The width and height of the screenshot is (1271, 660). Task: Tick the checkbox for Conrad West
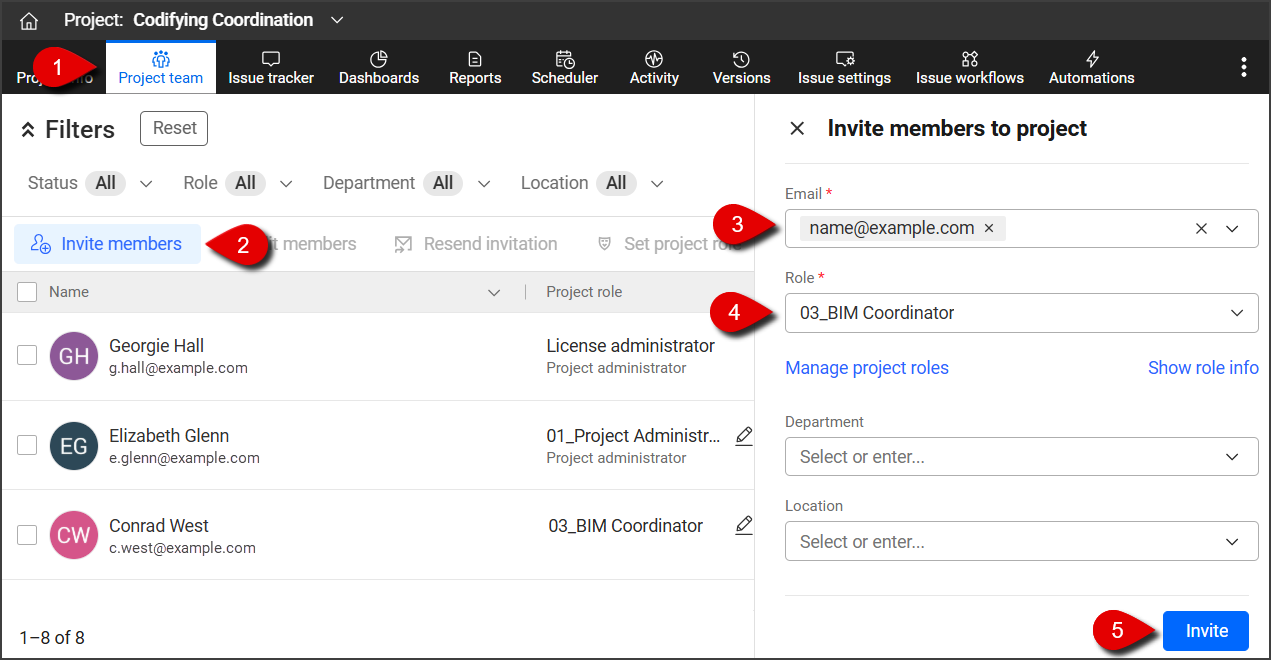(27, 535)
